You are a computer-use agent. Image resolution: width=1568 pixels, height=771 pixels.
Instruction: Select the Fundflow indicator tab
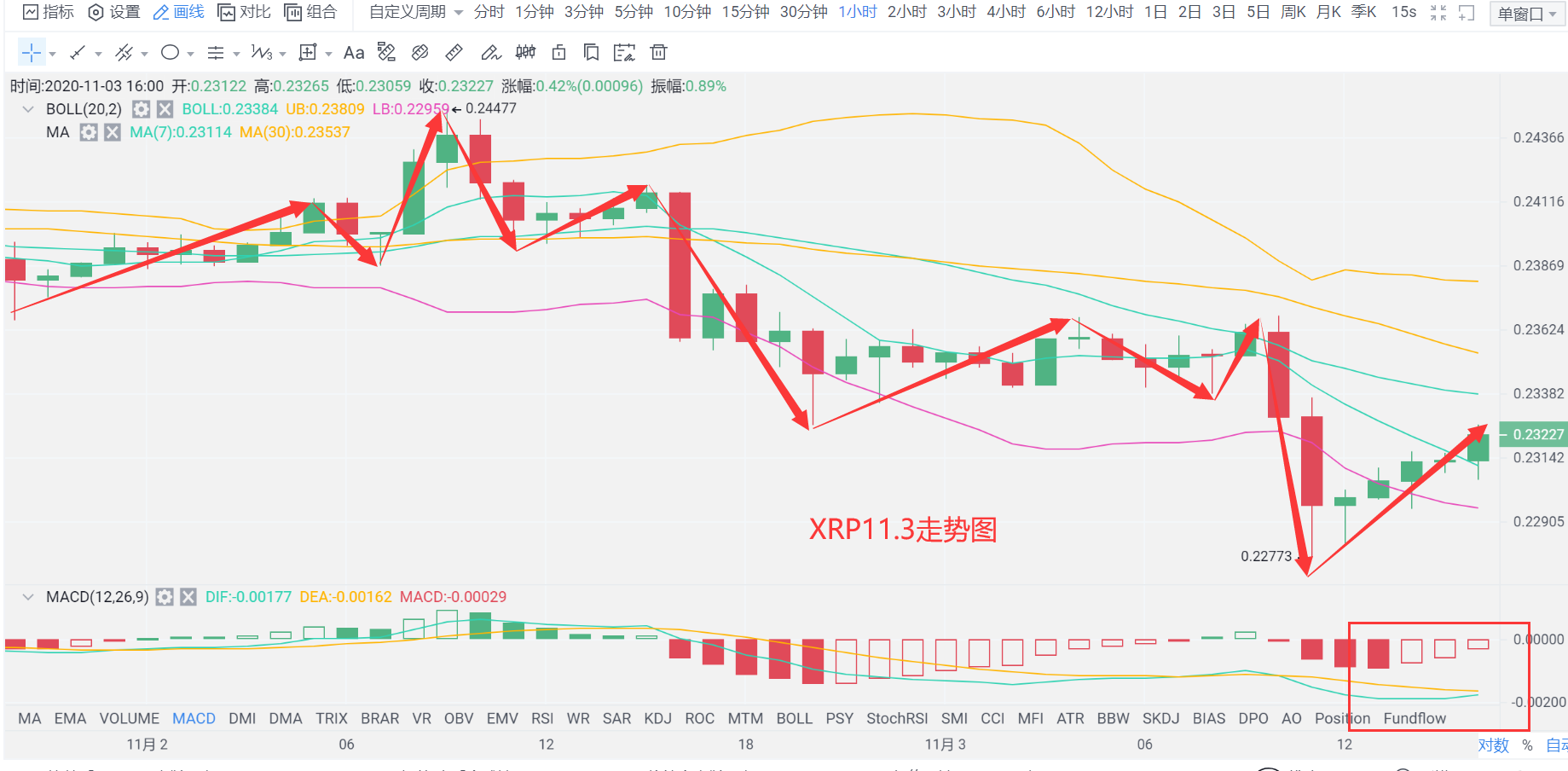coord(1415,719)
